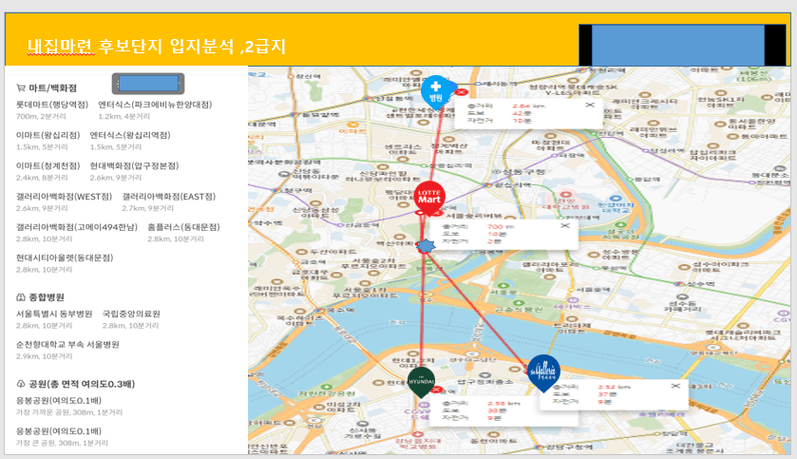
Task: Select 갤러리아백화점(고메이494한남) entry
Action: pyautogui.click(x=77, y=227)
